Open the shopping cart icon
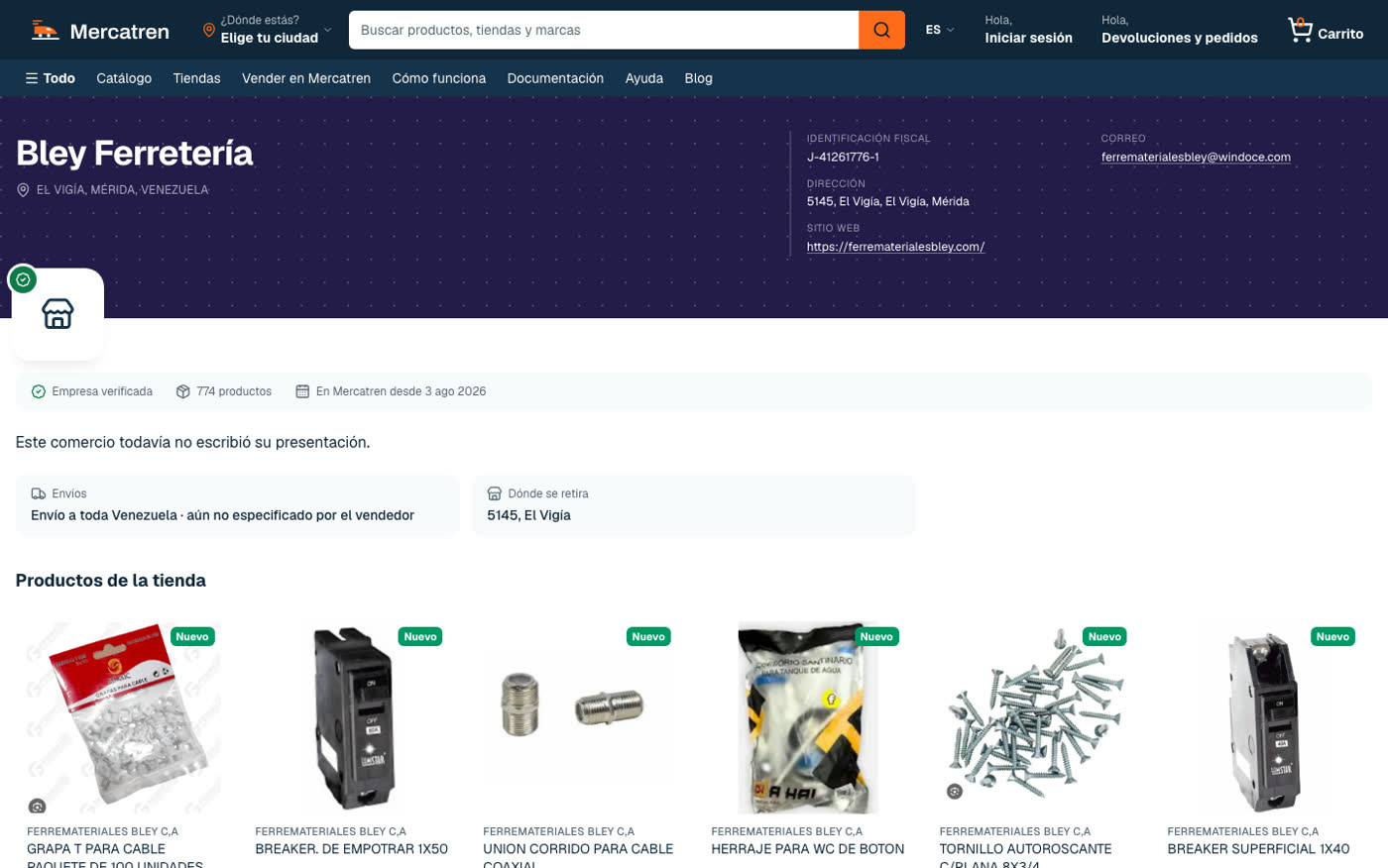 point(1300,31)
